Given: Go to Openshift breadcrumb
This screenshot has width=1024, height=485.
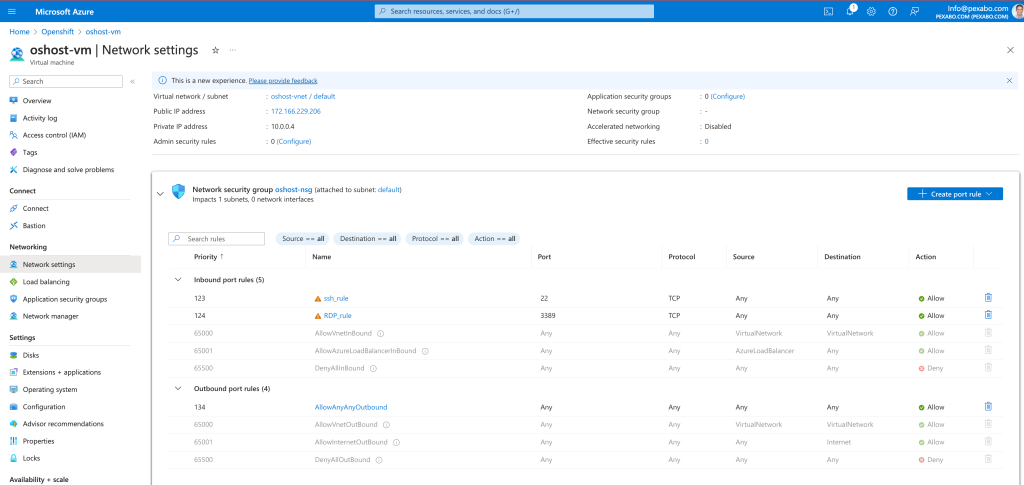Looking at the screenshot, I should click(x=57, y=31).
